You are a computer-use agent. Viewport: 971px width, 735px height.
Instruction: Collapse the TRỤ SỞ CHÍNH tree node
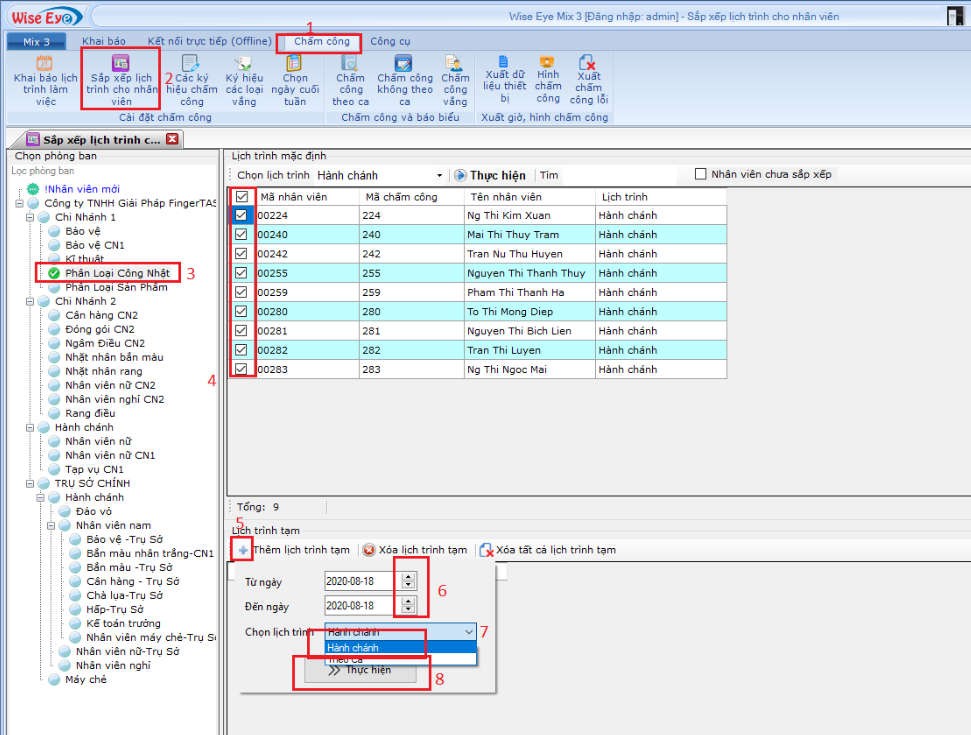[31, 483]
